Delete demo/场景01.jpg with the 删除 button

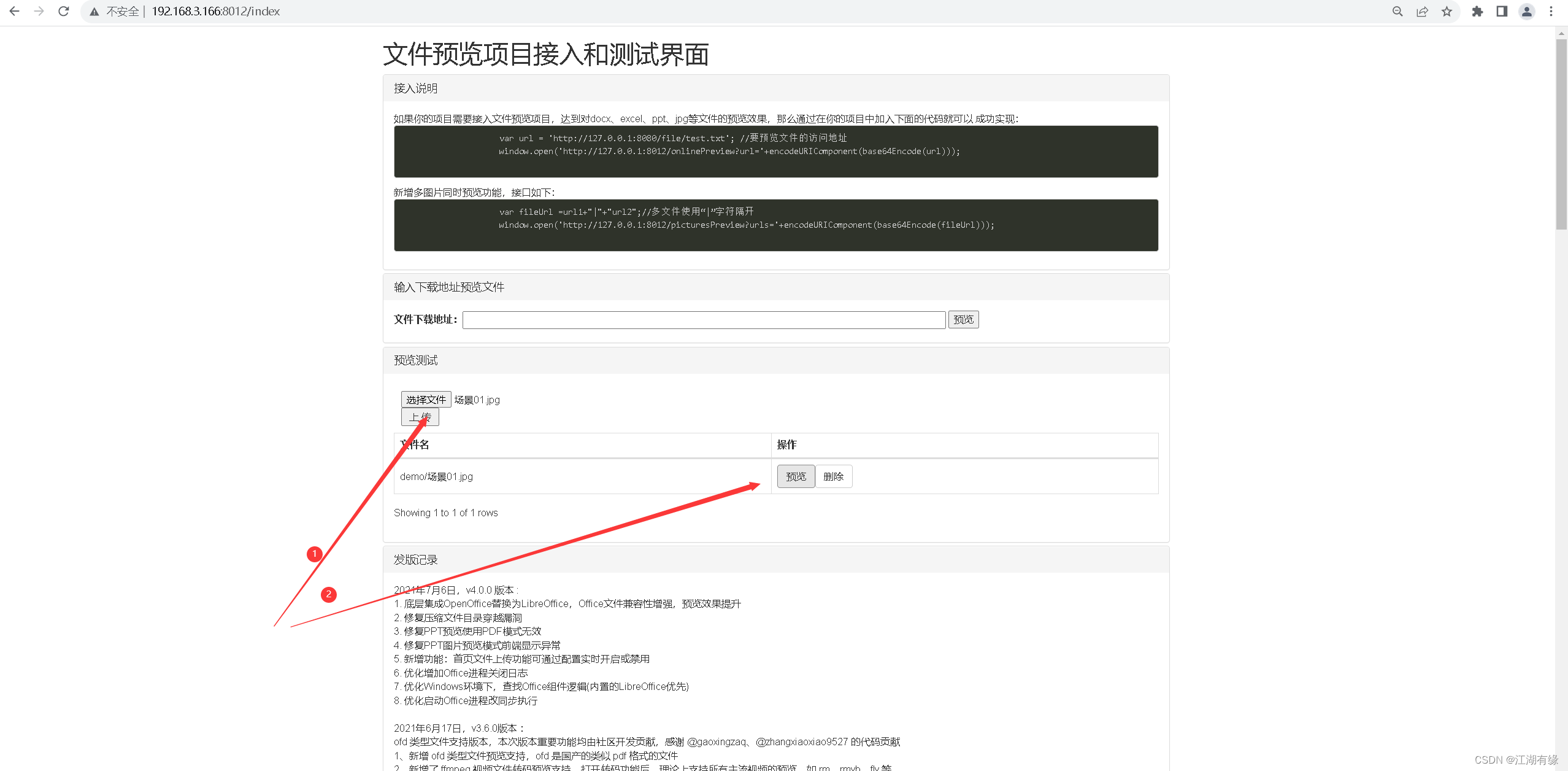[x=833, y=476]
